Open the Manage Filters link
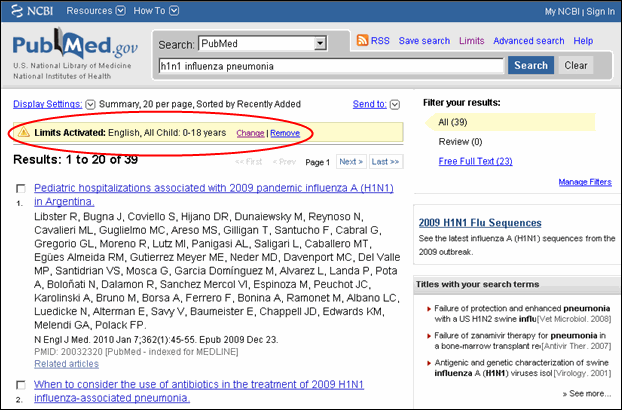 tap(584, 182)
